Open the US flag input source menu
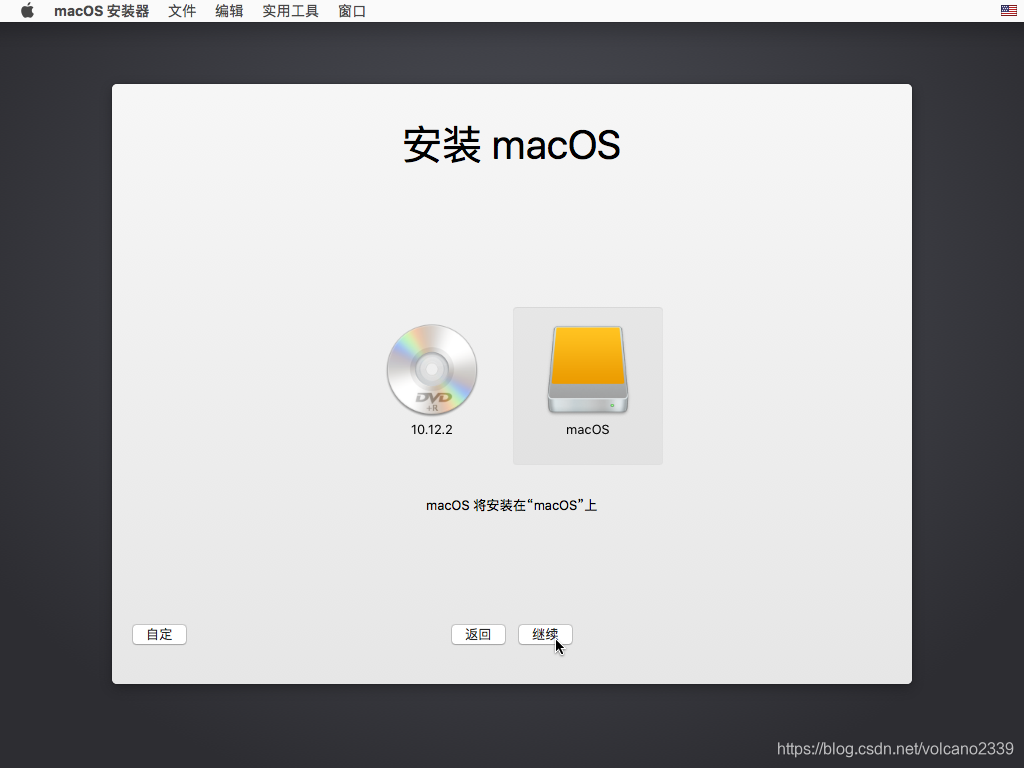 (1008, 10)
